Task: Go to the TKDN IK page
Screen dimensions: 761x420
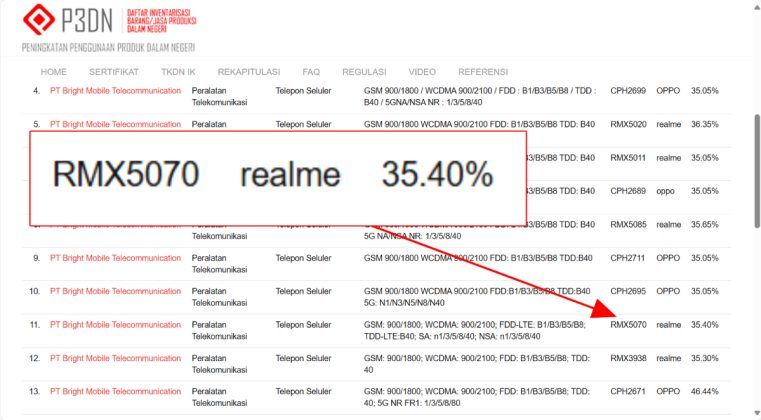Action: 178,72
